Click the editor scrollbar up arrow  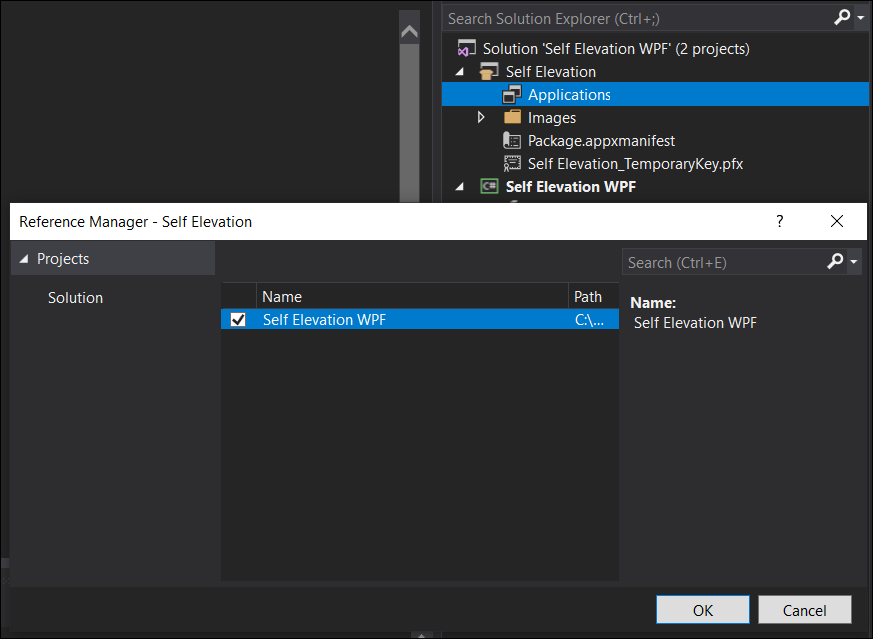coord(409,31)
